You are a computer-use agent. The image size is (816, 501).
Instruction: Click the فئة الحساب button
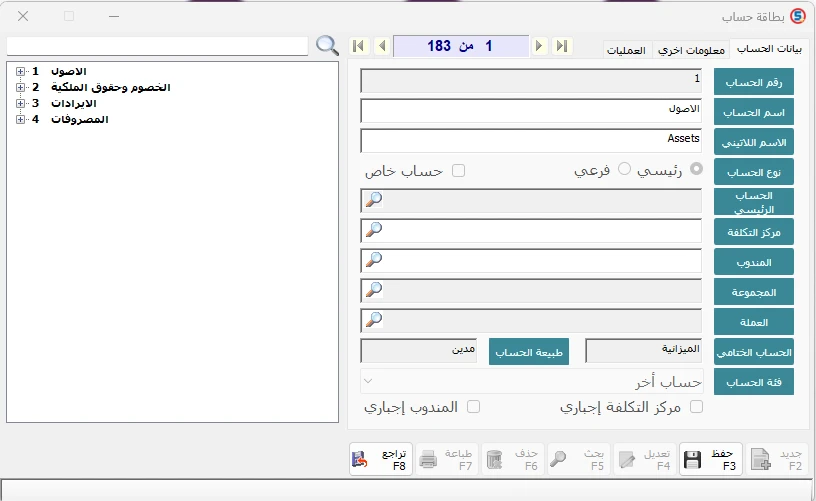tap(754, 382)
